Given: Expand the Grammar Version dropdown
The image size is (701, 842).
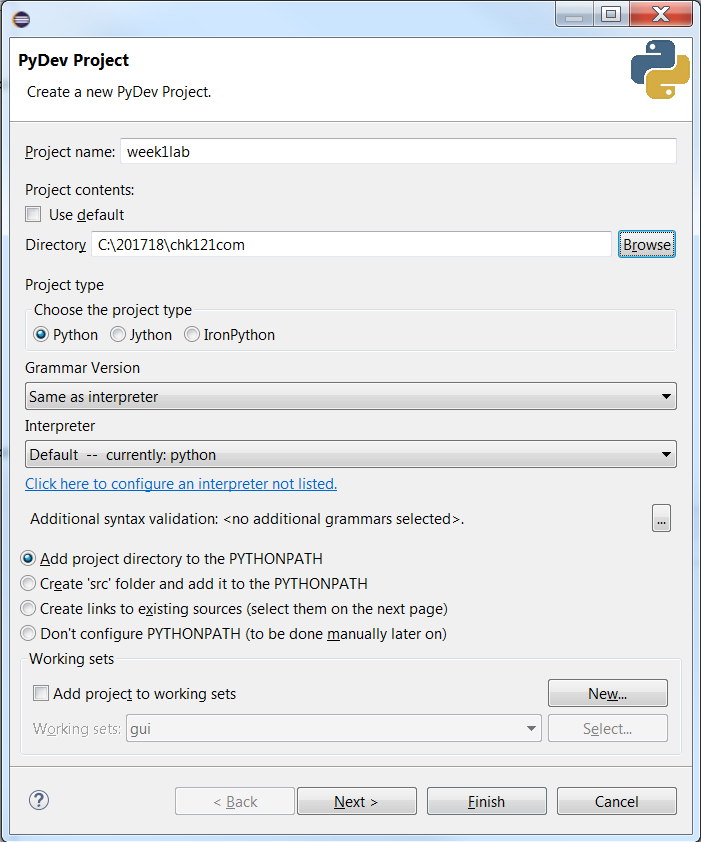Looking at the screenshot, I should click(x=350, y=397).
